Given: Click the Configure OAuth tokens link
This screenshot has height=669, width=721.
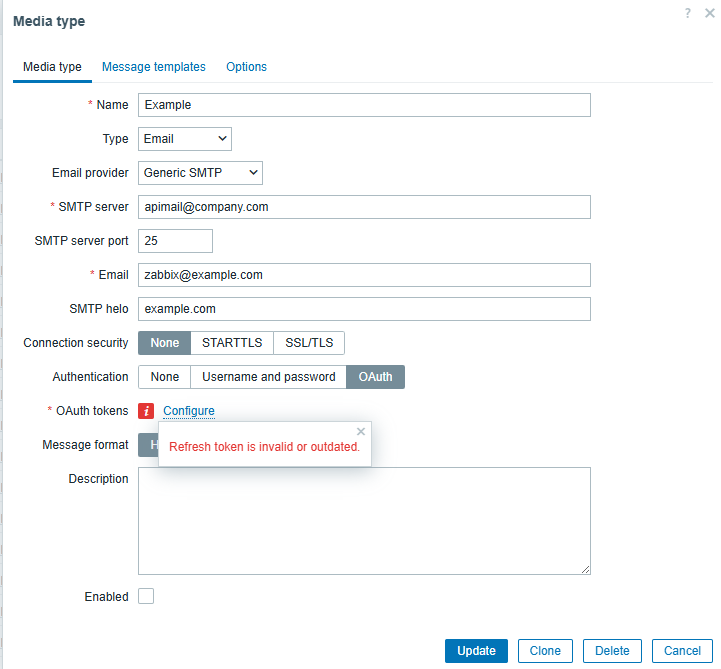Looking at the screenshot, I should point(189,411).
